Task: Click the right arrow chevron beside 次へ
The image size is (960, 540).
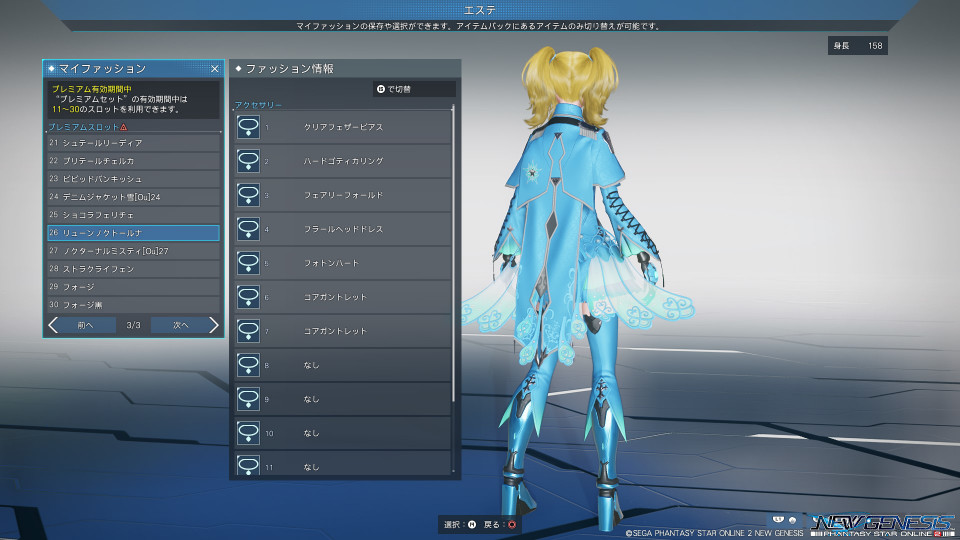Action: click(213, 325)
